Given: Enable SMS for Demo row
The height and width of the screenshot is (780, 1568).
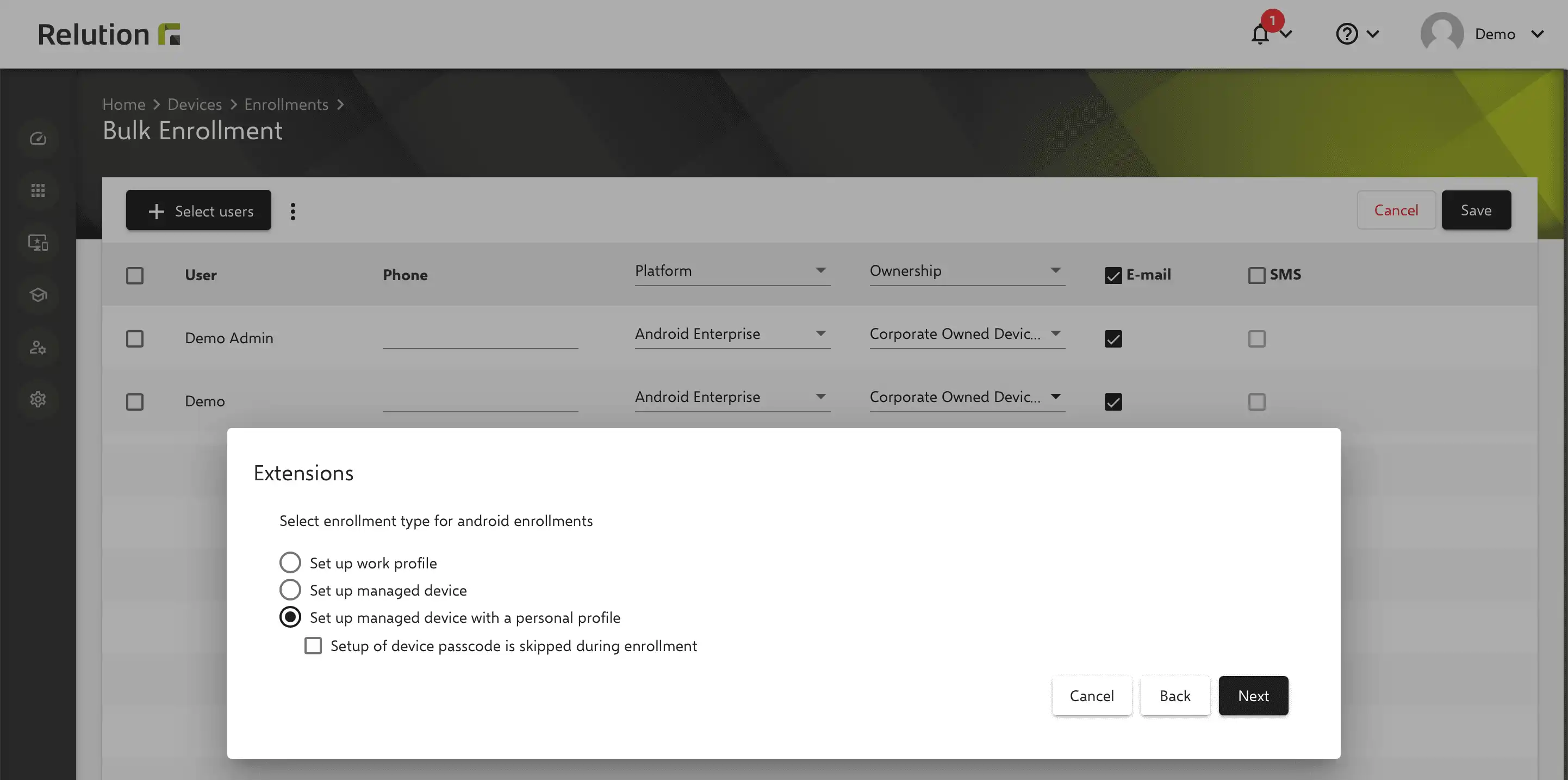Looking at the screenshot, I should pos(1256,402).
